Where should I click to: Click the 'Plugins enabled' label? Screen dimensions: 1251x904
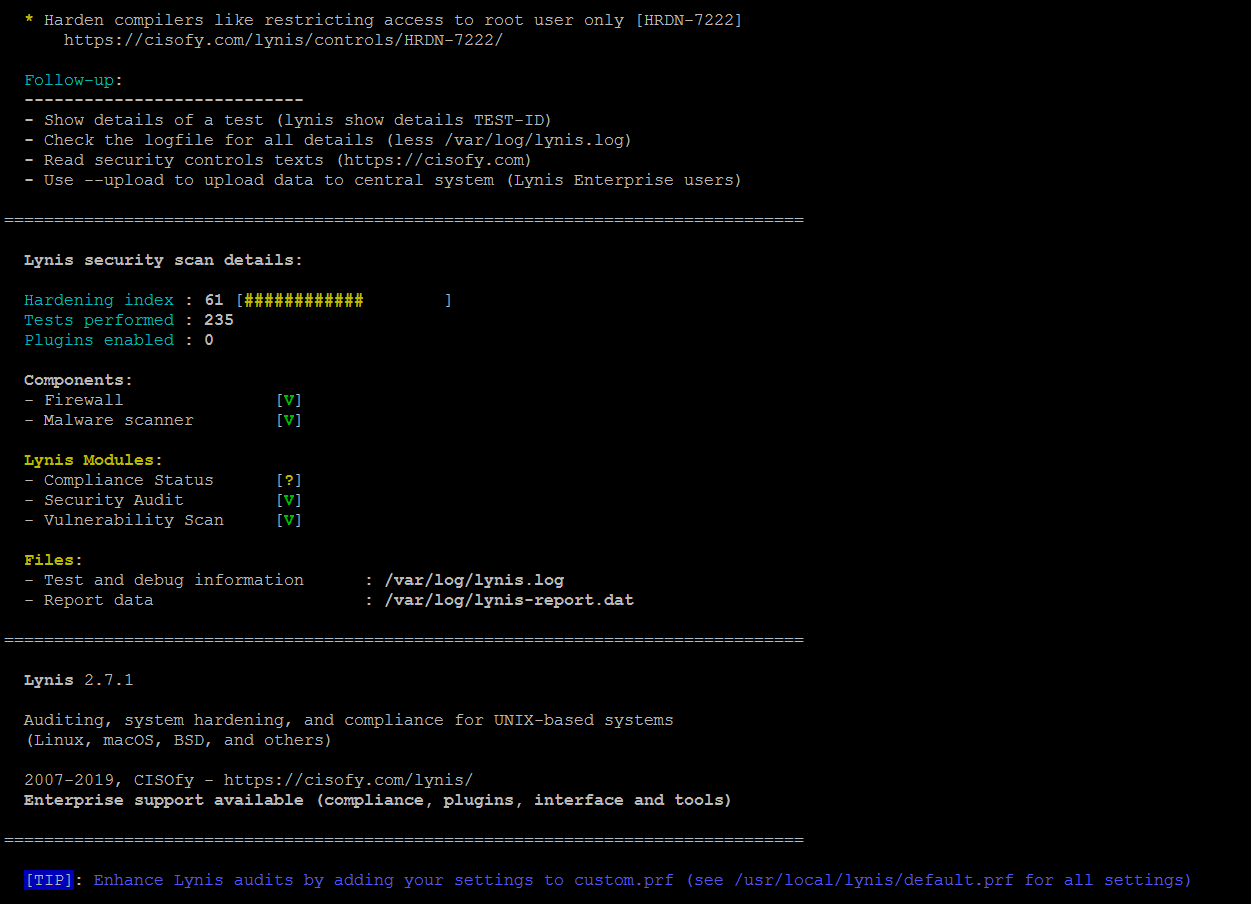click(x=99, y=340)
